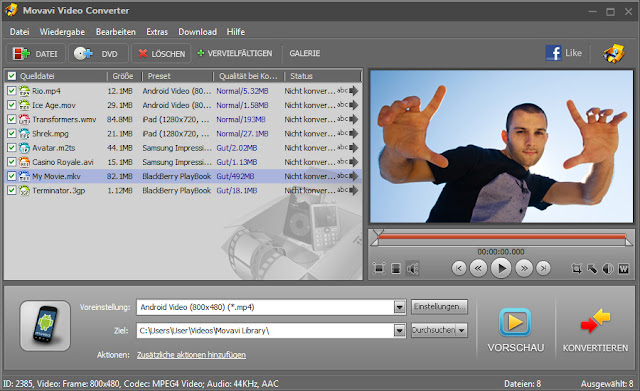The height and width of the screenshot is (391, 640).
Task: Uncheck the Shrek.mpg checkbox
Action: tap(11, 133)
